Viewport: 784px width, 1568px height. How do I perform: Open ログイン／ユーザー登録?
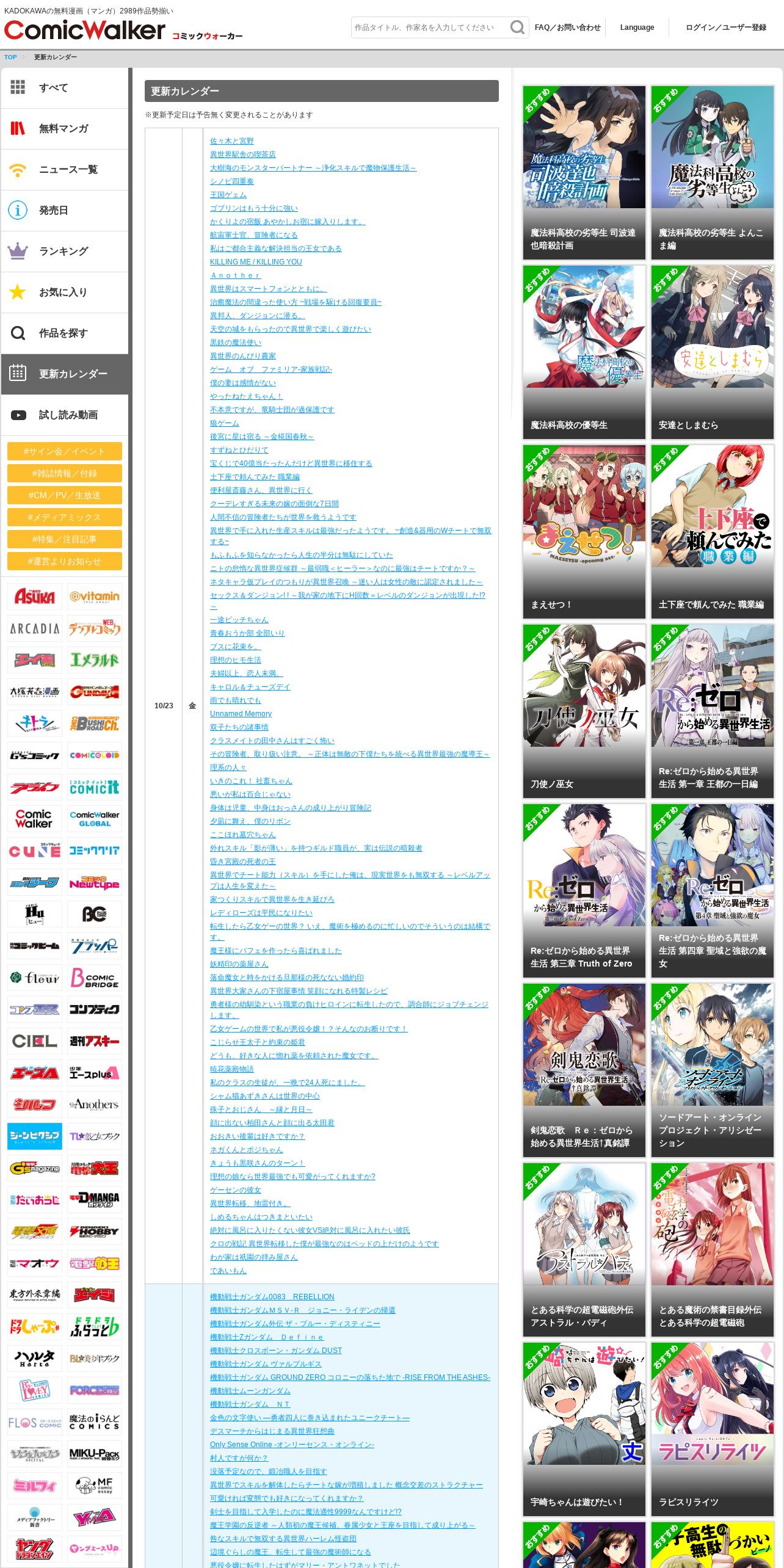tap(726, 27)
